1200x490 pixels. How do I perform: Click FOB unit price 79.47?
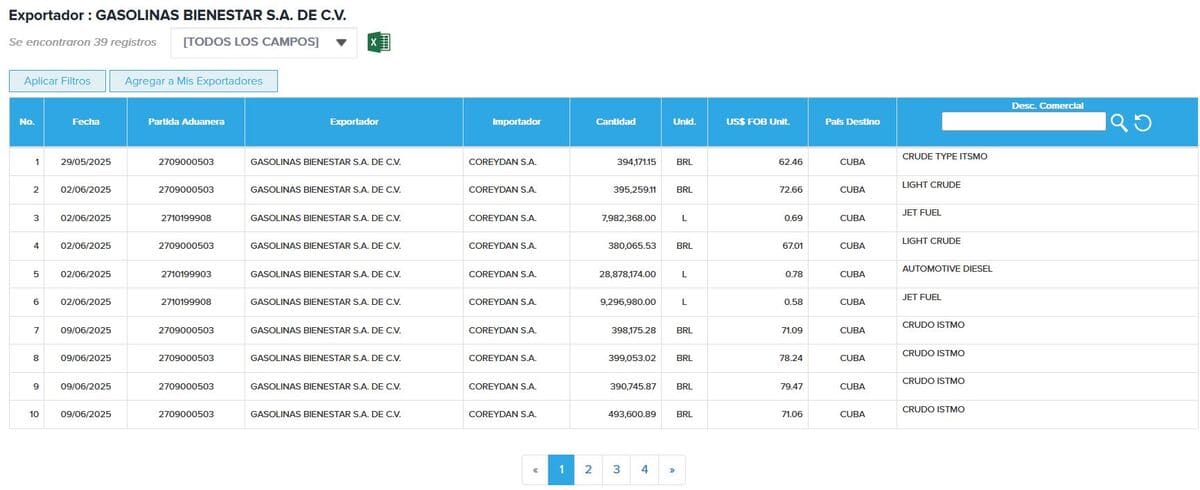coord(792,386)
